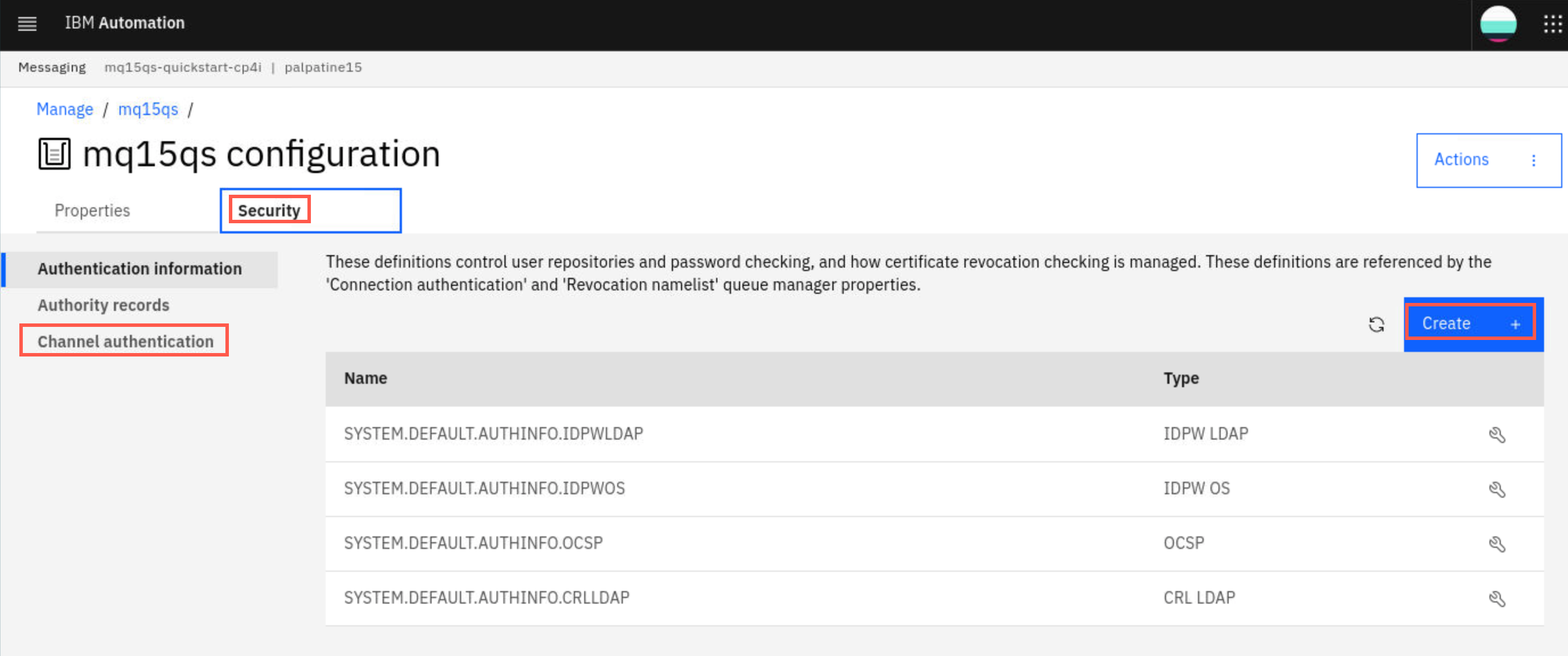Click the mq15qs configuration page icon
This screenshot has width=1568, height=656.
(54, 153)
